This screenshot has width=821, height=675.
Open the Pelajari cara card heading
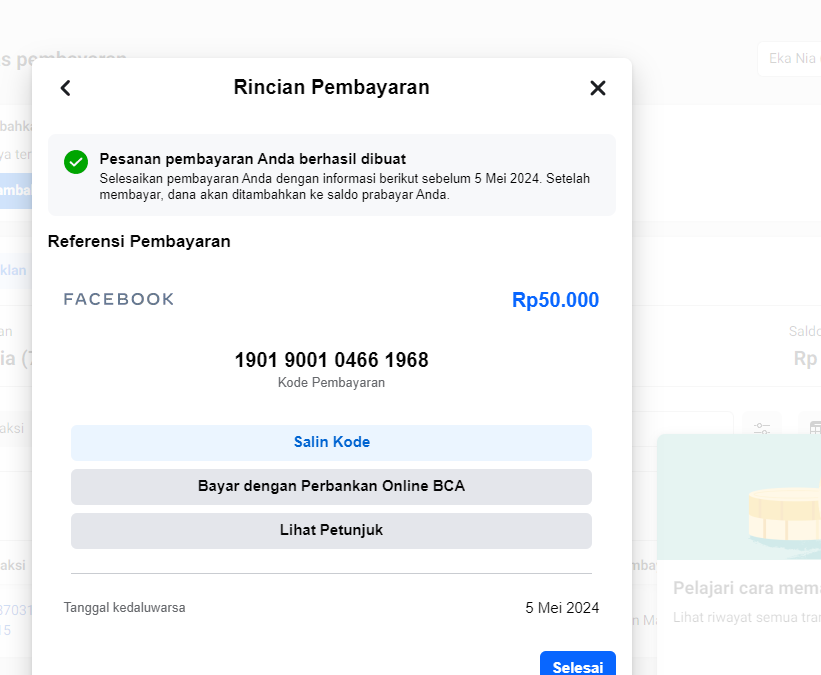(x=746, y=588)
